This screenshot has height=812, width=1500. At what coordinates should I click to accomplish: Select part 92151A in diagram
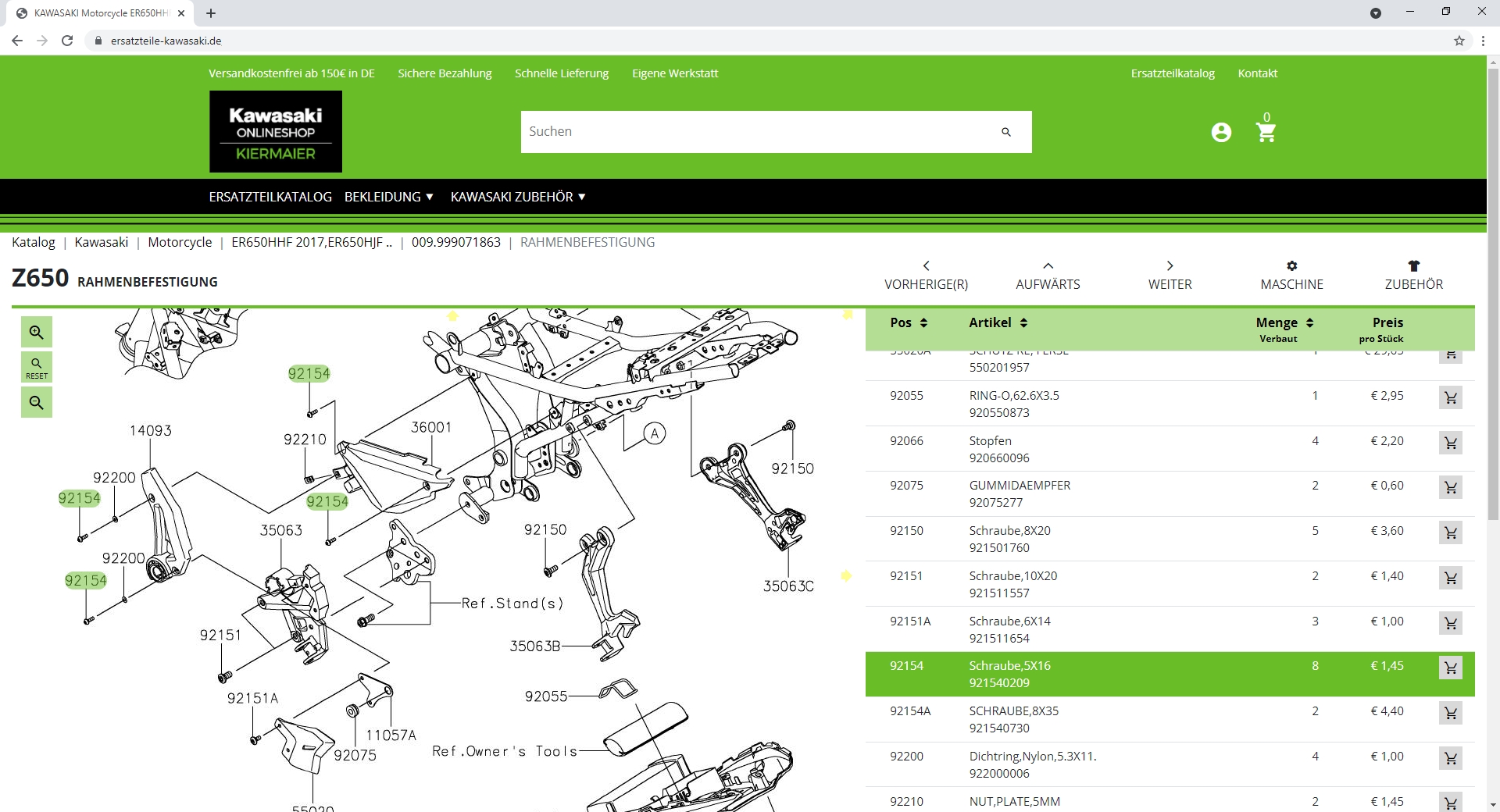(x=252, y=698)
